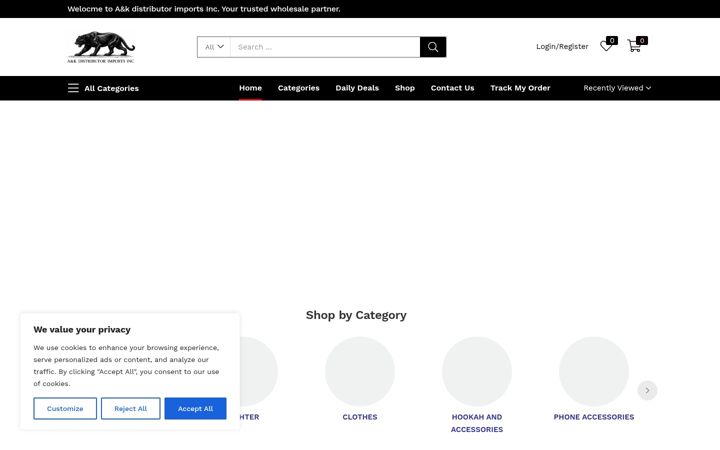Open the Daily Deals menu item

(357, 88)
